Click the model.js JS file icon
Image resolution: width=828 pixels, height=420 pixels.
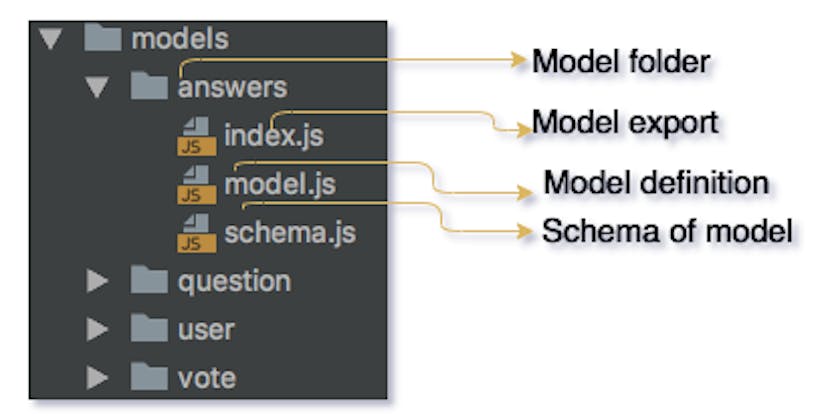[196, 184]
